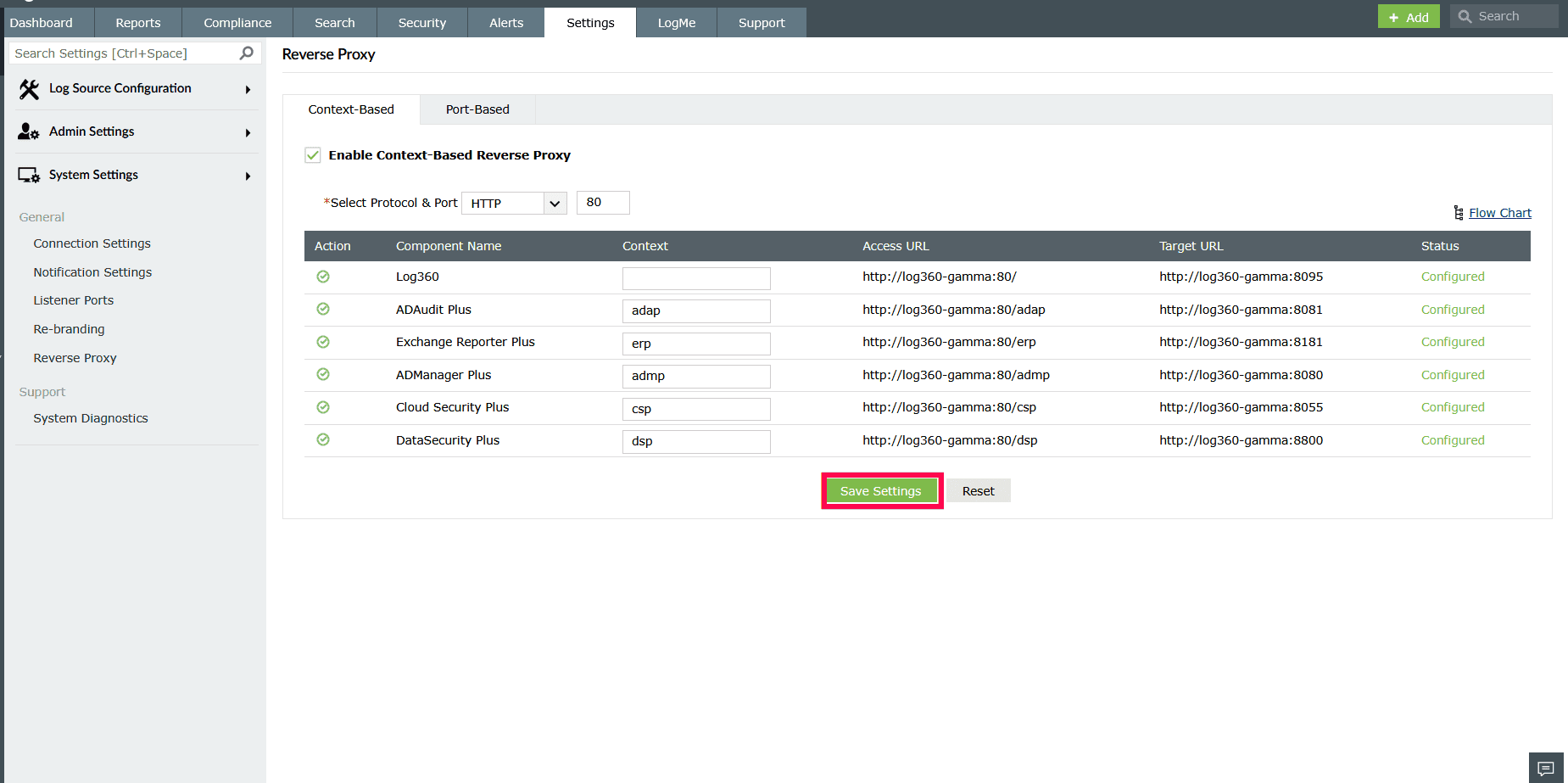This screenshot has height=783, width=1568.
Task: Click the Save Settings button
Action: coord(881,491)
